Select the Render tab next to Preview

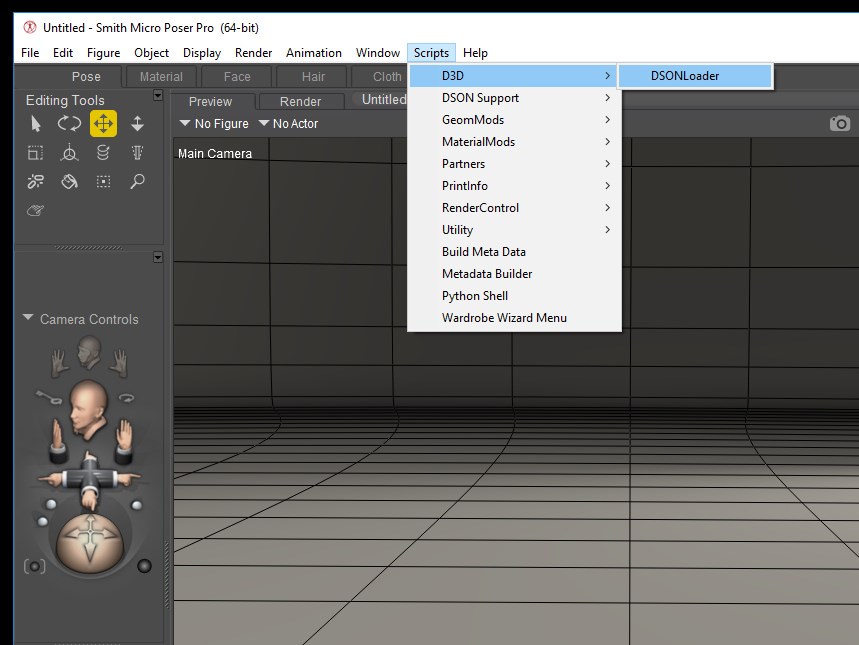tap(300, 101)
